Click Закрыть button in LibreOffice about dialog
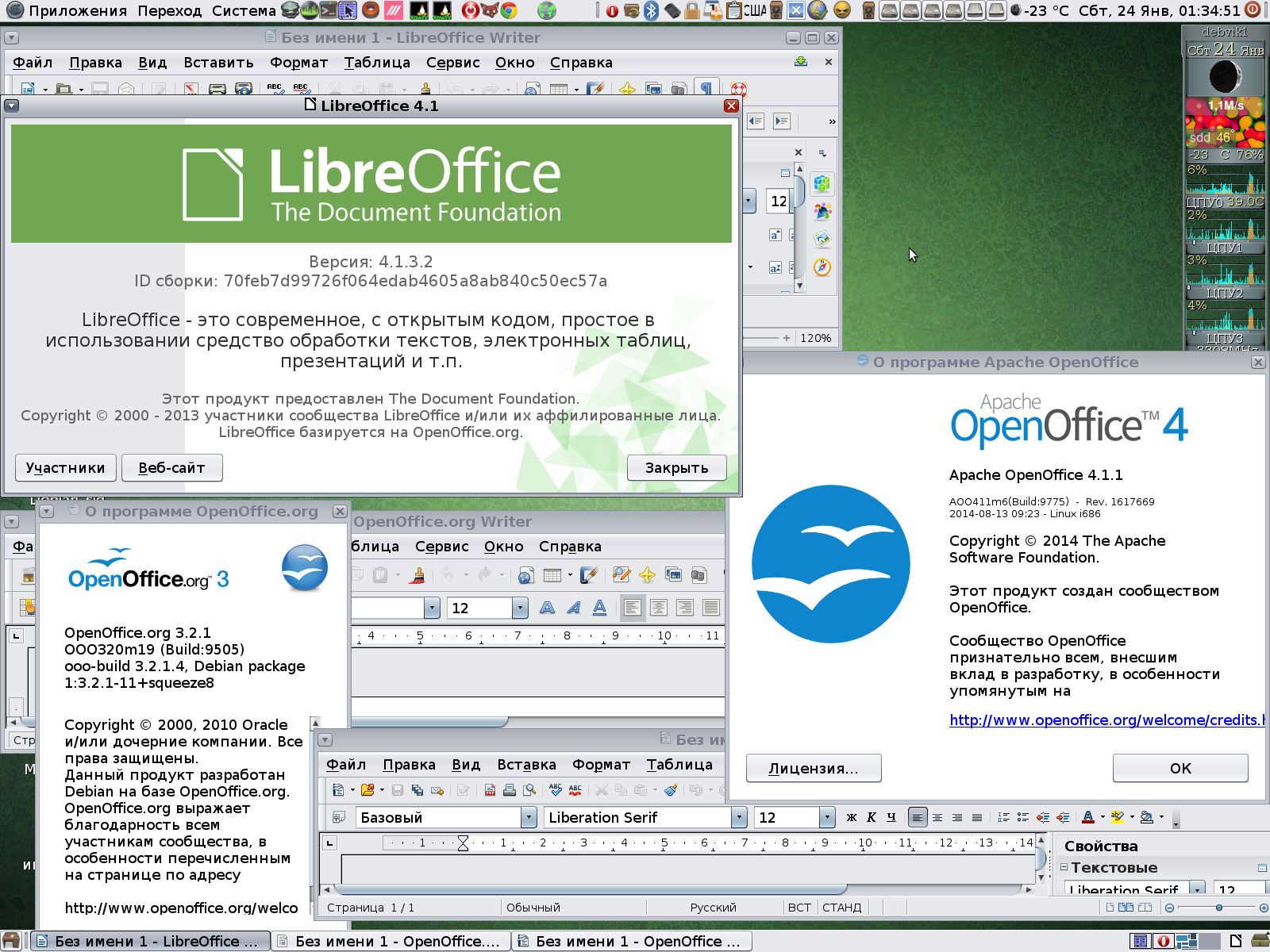The height and width of the screenshot is (952, 1270). tap(677, 468)
